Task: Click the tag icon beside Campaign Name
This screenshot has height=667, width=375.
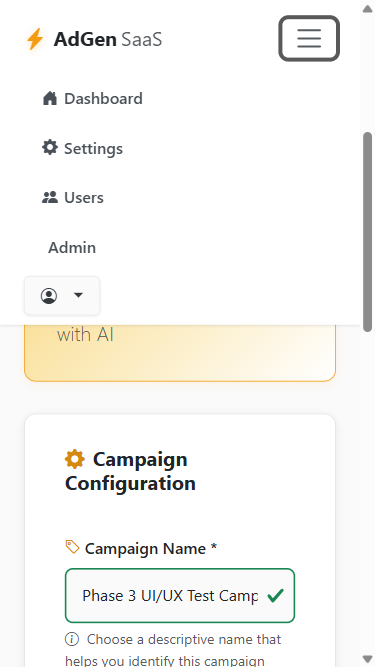Action: tap(72, 547)
